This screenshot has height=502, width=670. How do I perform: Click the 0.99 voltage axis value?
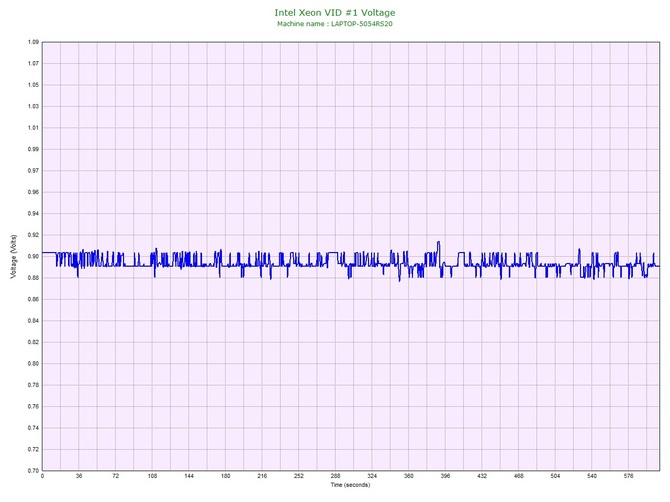click(33, 149)
